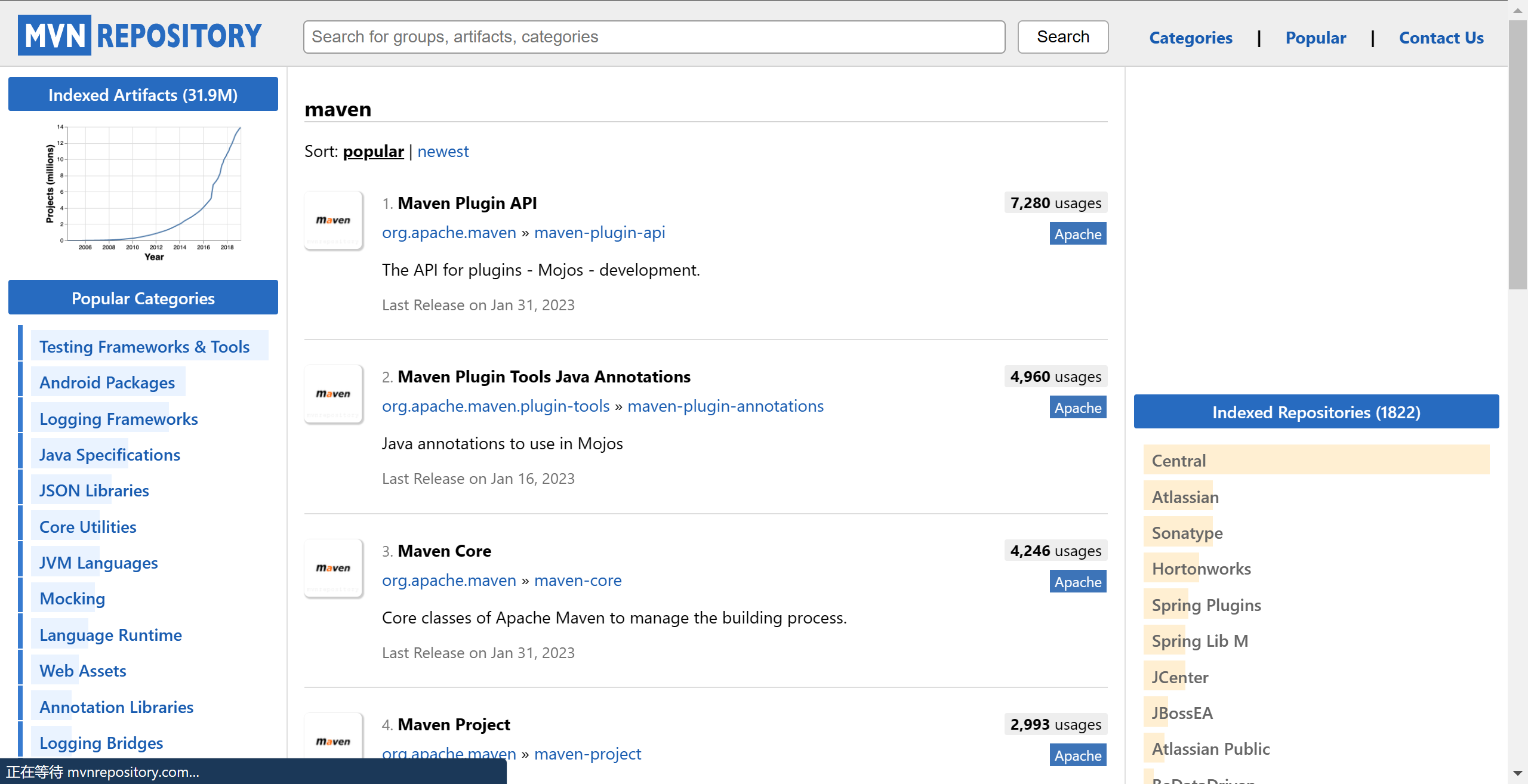
Task: Click the Indexed Artifacts (31.9M) header
Action: point(143,94)
